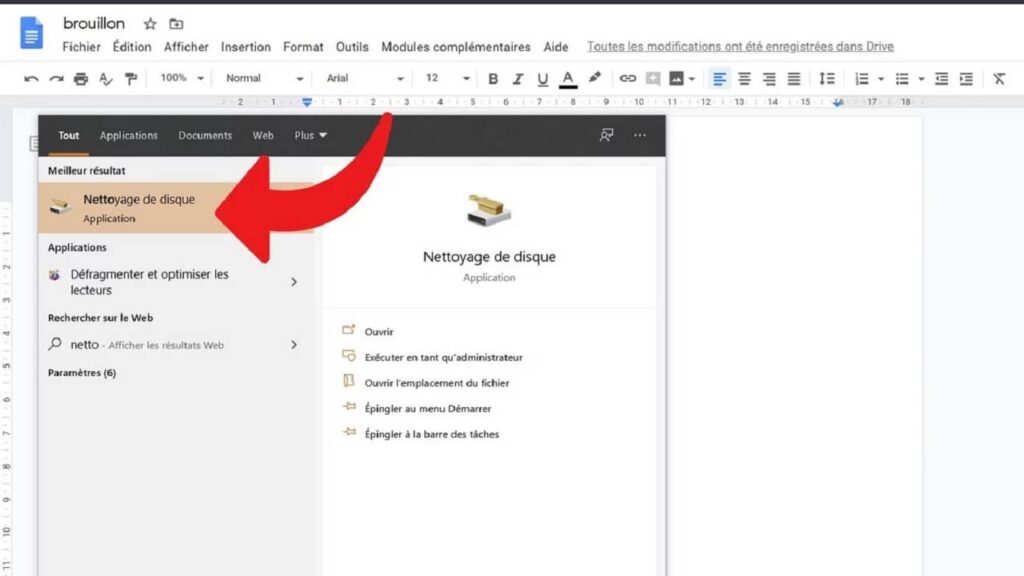Insert an image with the picture icon
1024x576 pixels.
[x=677, y=79]
